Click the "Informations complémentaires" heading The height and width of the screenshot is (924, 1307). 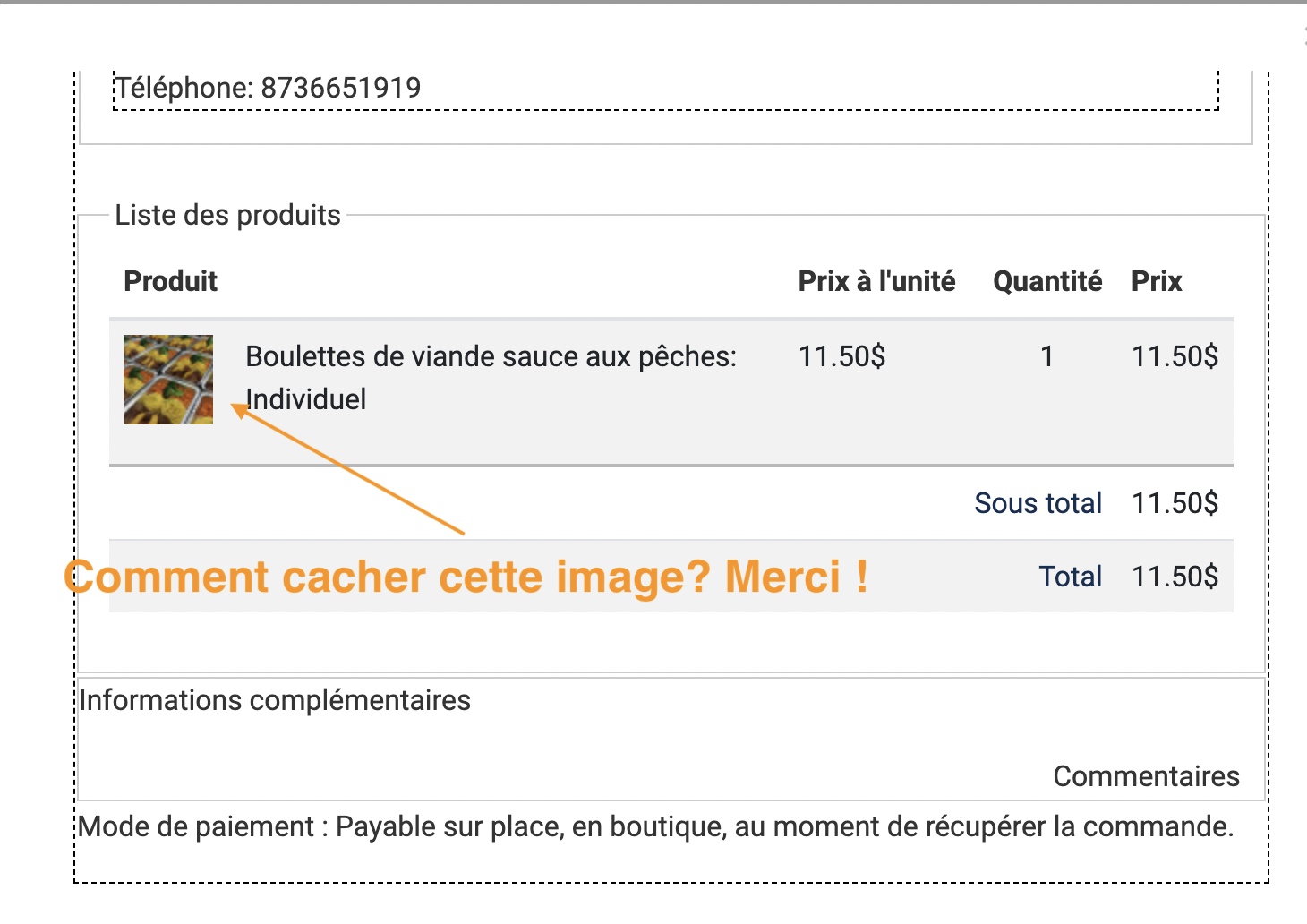tap(275, 700)
